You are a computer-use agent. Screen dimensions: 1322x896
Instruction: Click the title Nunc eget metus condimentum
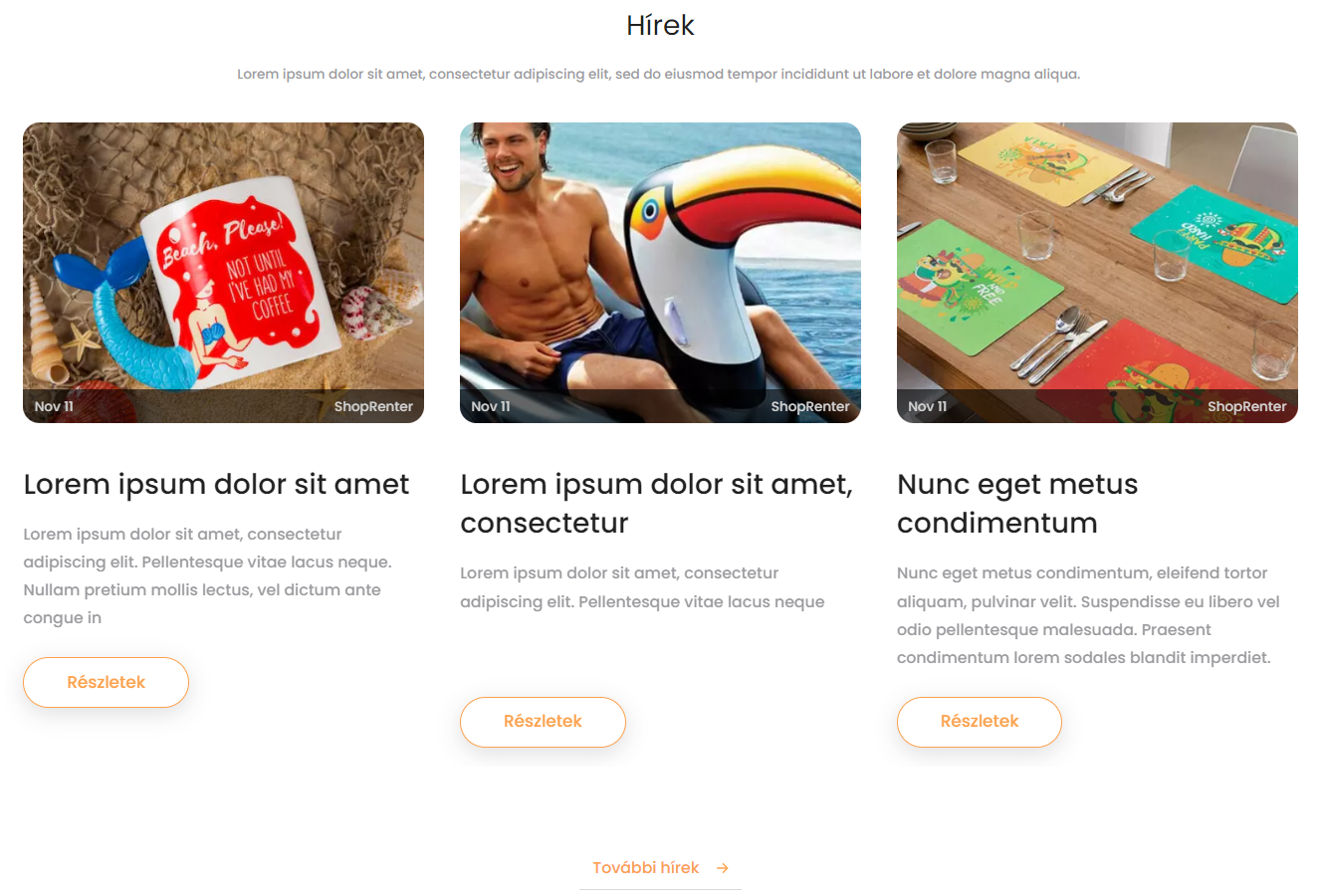point(1017,504)
